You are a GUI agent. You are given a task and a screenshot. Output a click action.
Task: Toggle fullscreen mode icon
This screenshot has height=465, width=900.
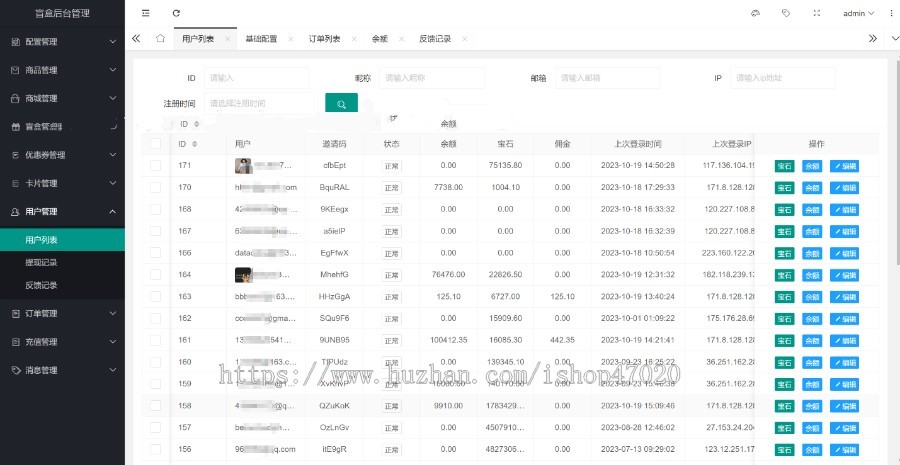(x=817, y=13)
